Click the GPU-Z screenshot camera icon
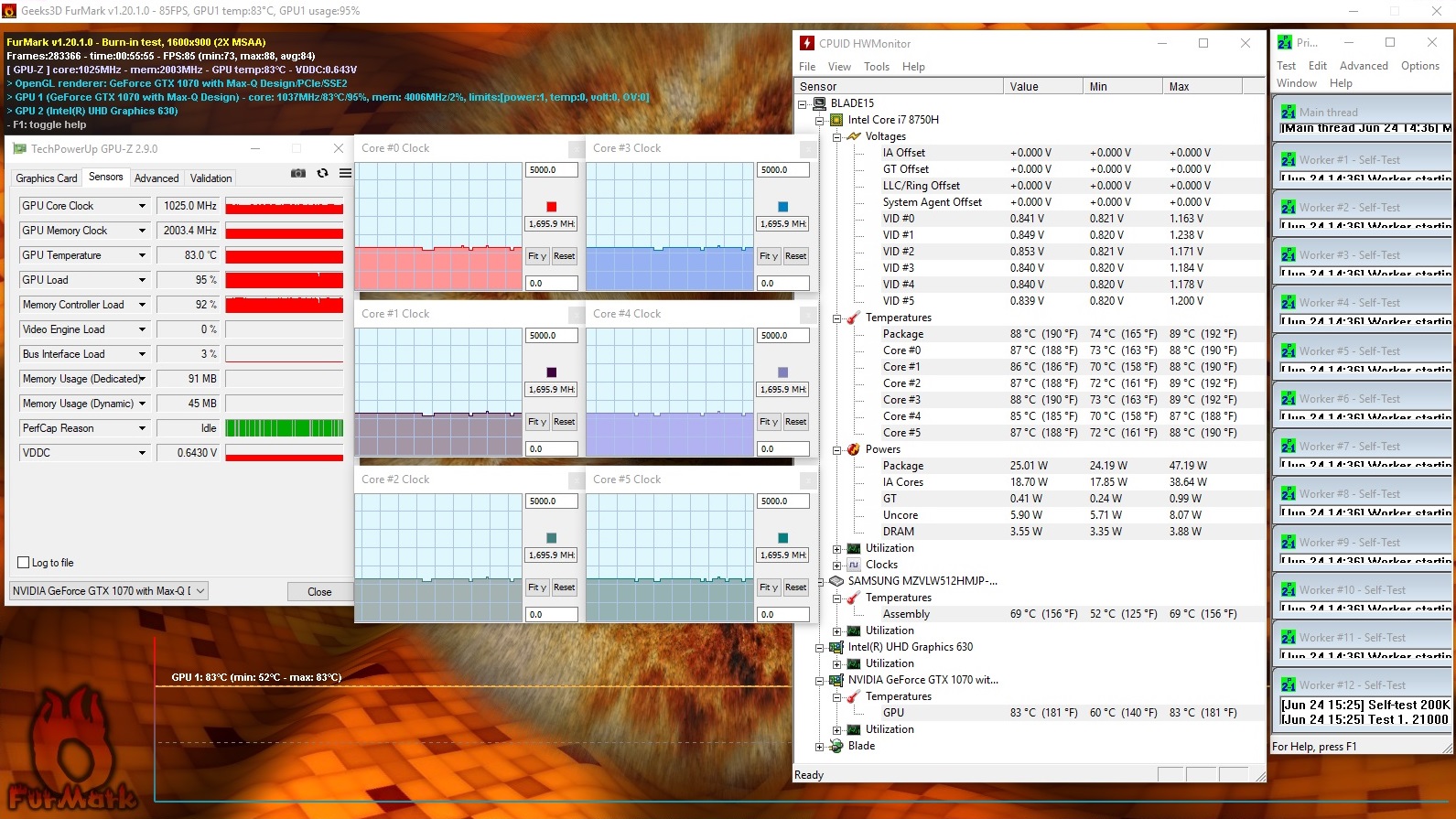 tap(298, 173)
